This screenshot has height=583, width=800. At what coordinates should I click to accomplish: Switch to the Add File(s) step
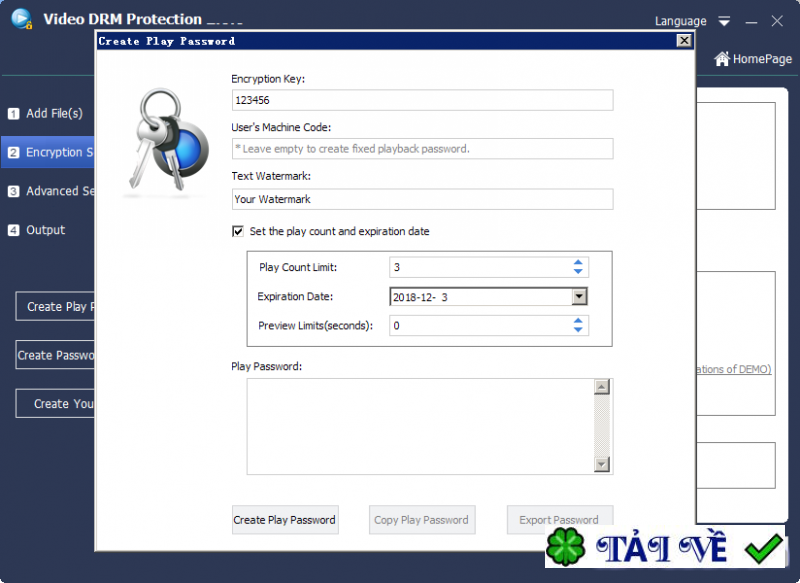(50, 113)
